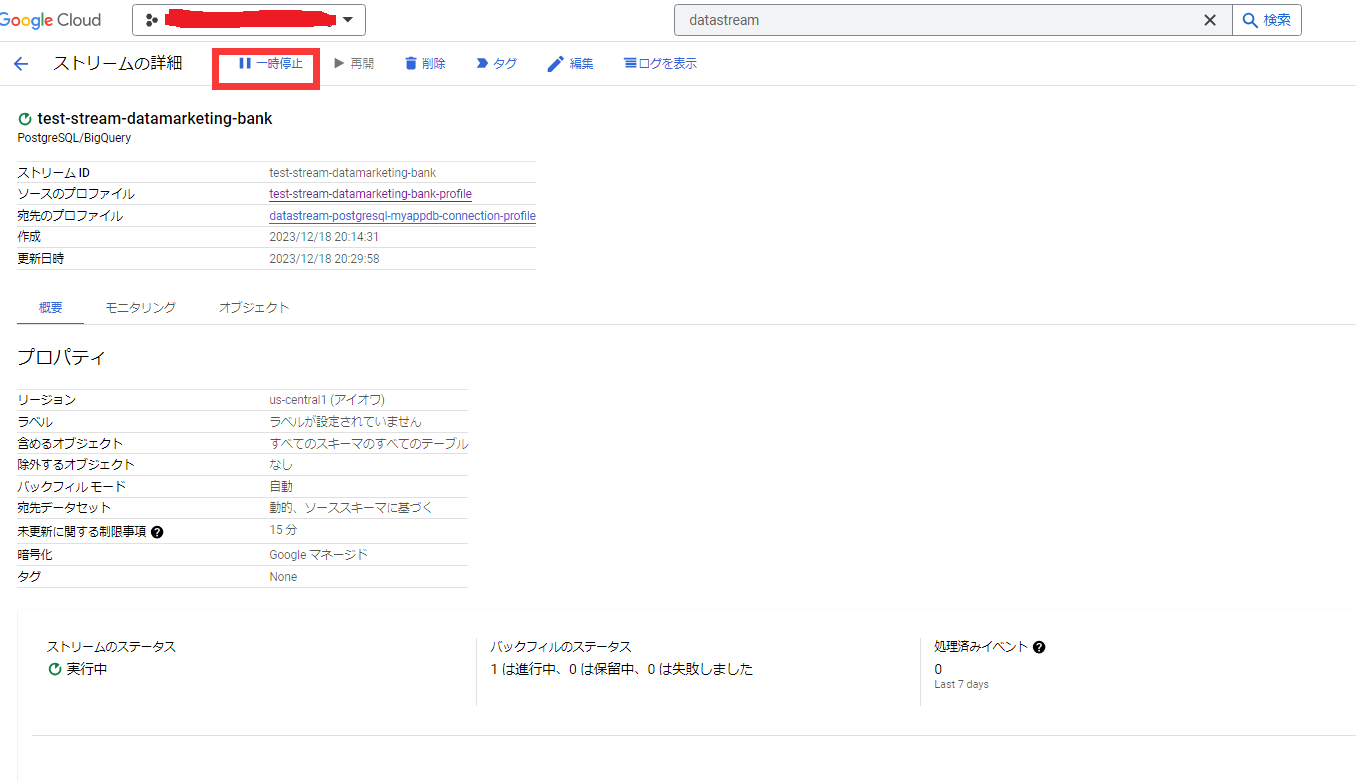The height and width of the screenshot is (782, 1356).
Task: Click the ストリーム ID value text
Action: pyautogui.click(x=352, y=173)
